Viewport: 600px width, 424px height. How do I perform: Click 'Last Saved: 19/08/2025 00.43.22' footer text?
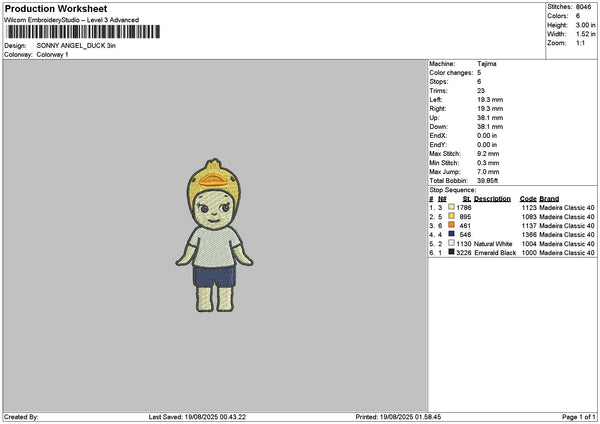pos(197,417)
